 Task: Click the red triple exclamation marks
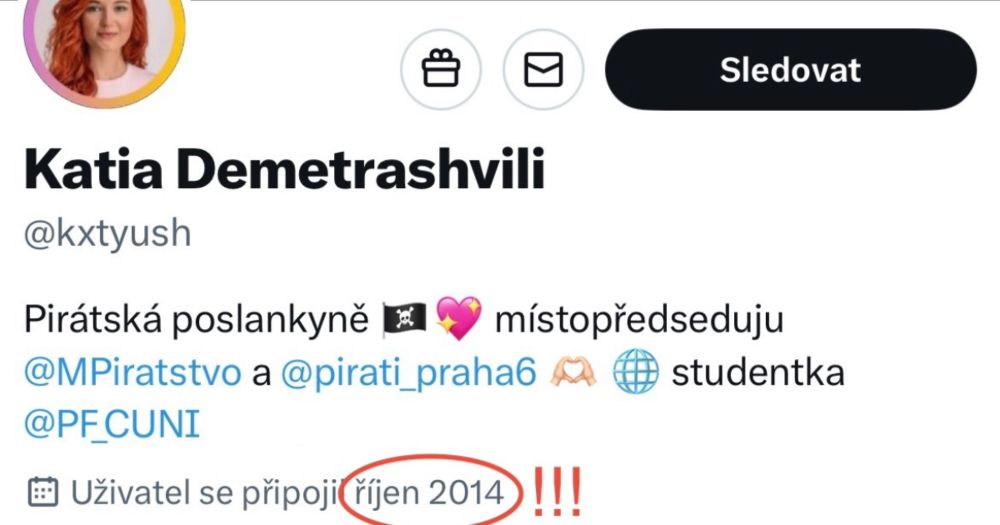(x=556, y=491)
